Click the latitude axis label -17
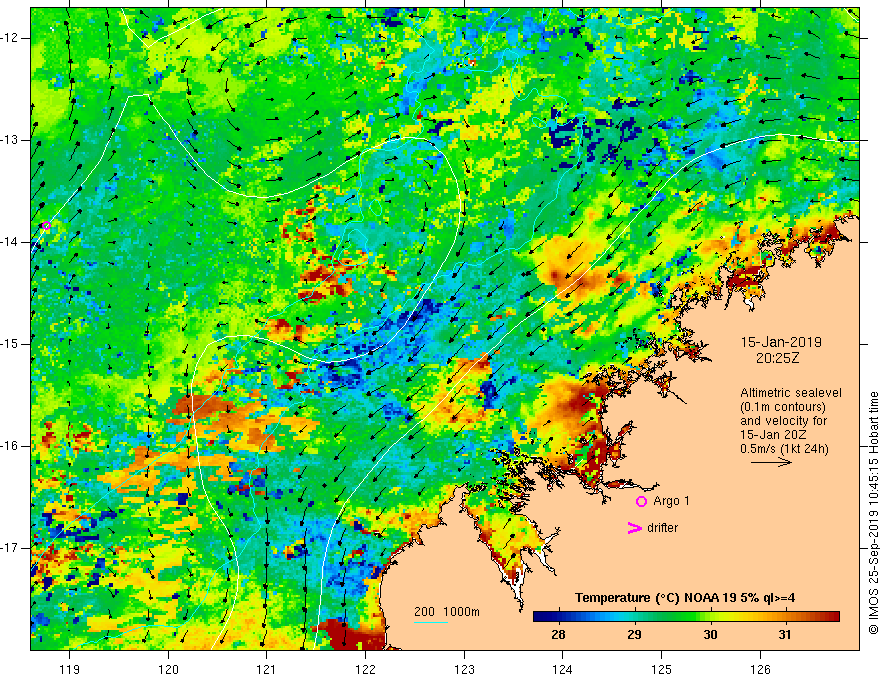 (10, 548)
